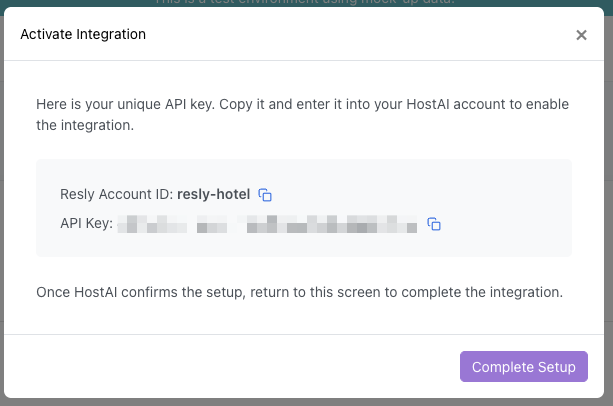This screenshot has width=613, height=406.
Task: Close the Activate Integration dialog
Action: (x=581, y=35)
